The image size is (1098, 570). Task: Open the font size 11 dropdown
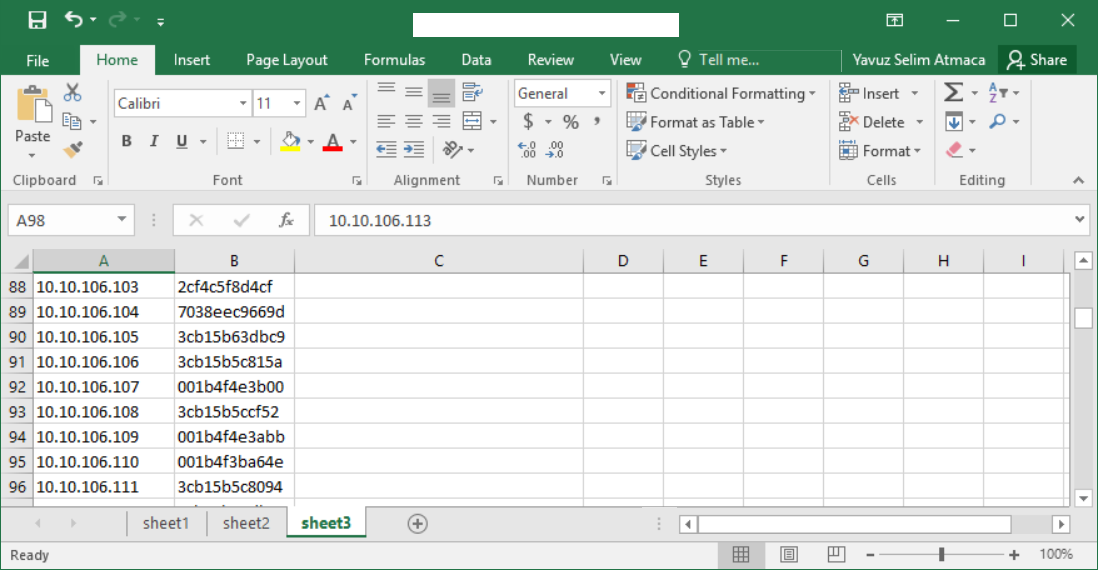[x=298, y=104]
